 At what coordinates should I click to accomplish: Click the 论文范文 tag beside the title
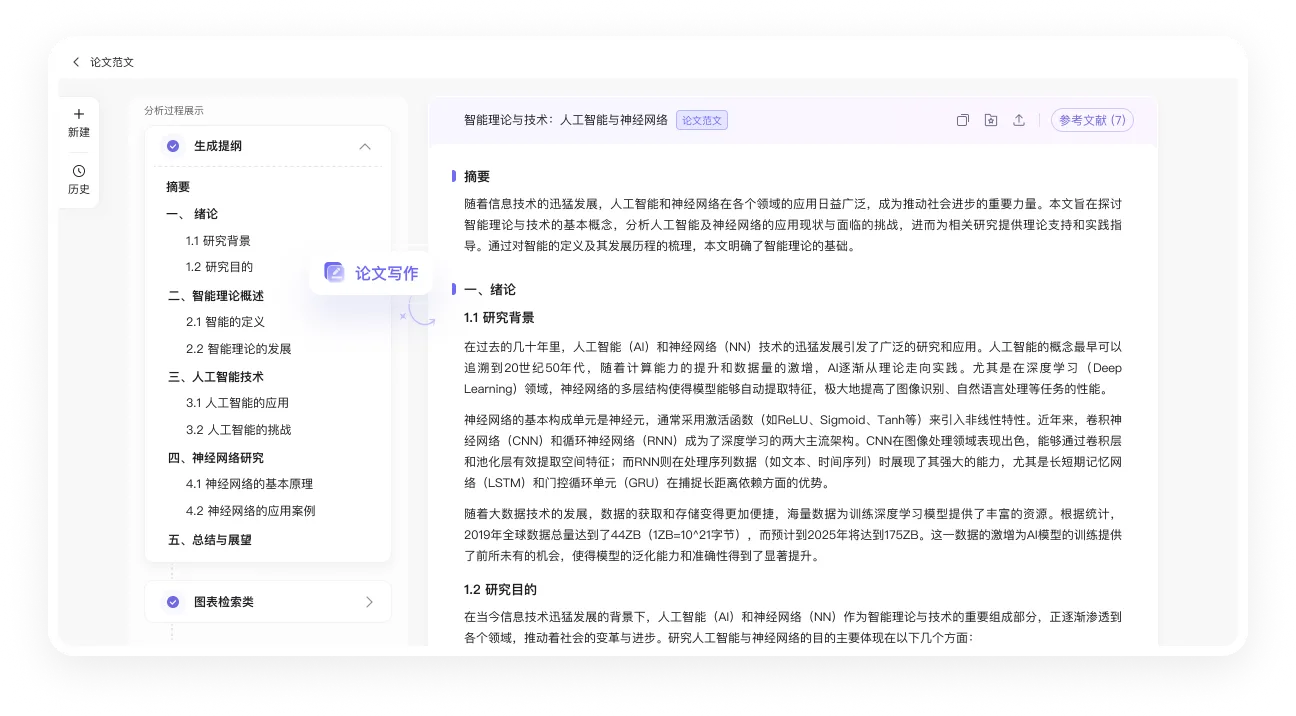pos(701,119)
